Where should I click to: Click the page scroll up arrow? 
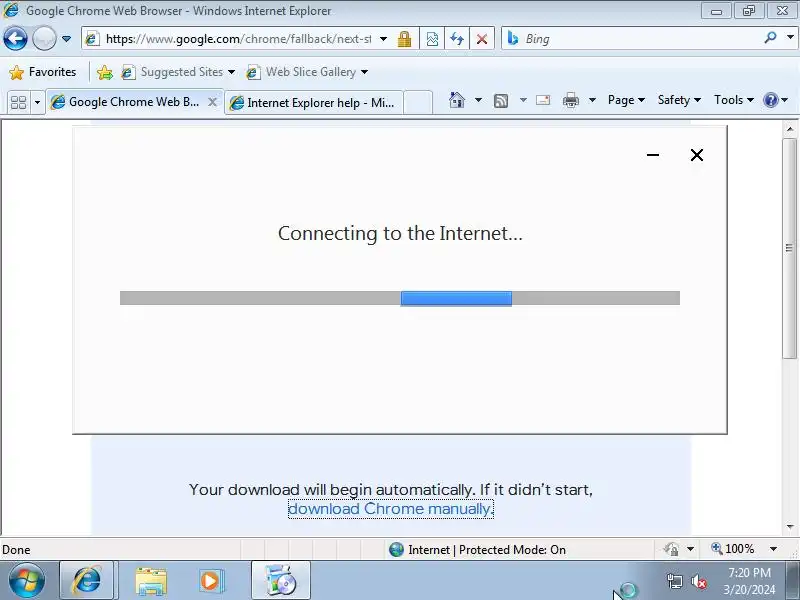pos(790,129)
